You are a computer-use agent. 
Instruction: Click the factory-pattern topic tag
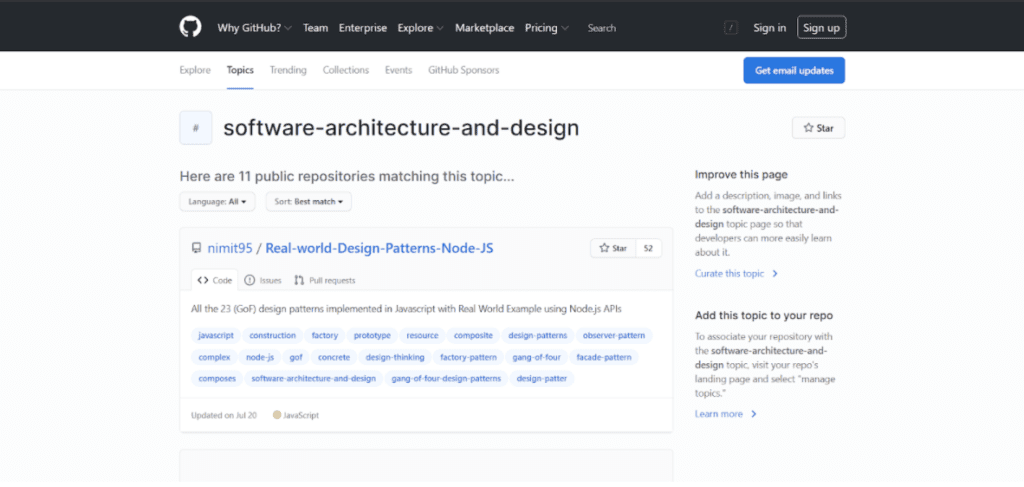[469, 357]
